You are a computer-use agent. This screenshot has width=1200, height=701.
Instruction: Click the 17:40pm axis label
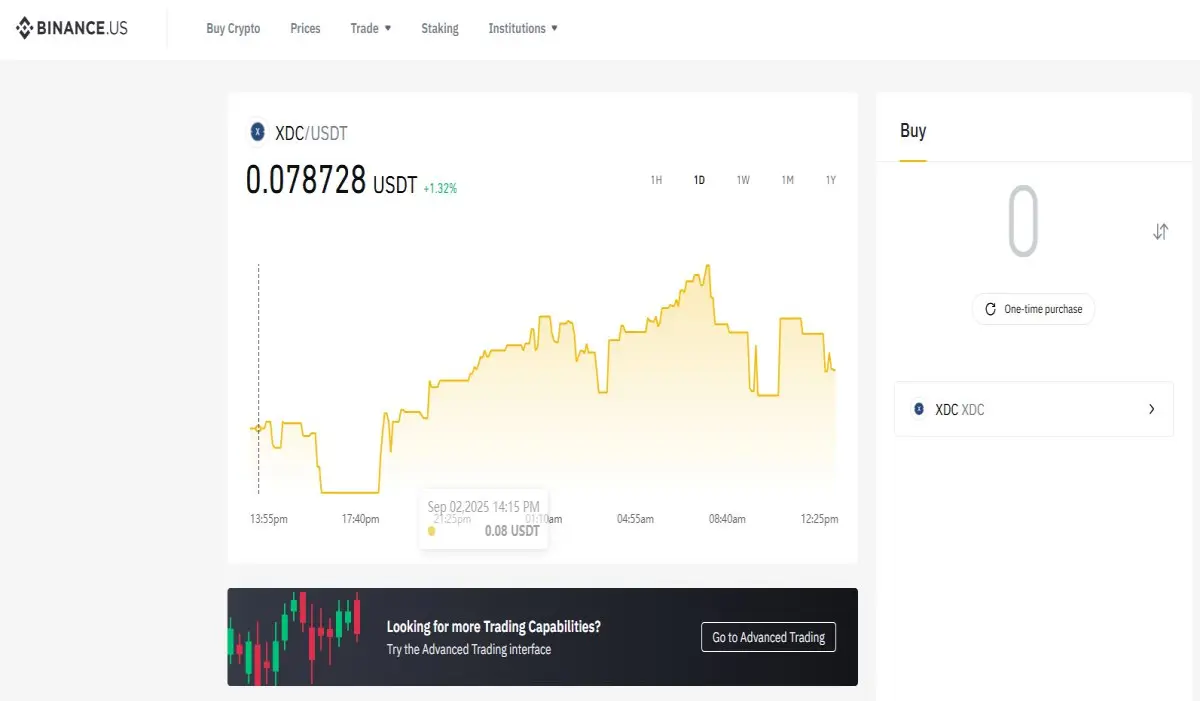(x=360, y=519)
